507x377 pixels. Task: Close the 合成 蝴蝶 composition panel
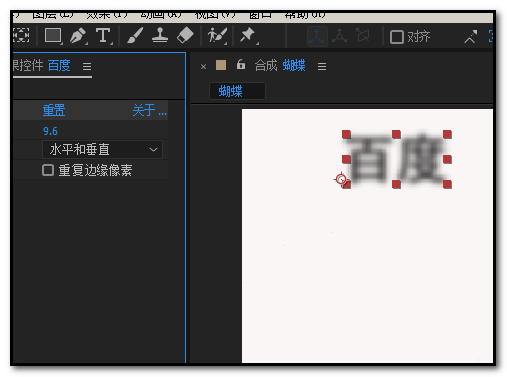[x=203, y=67]
